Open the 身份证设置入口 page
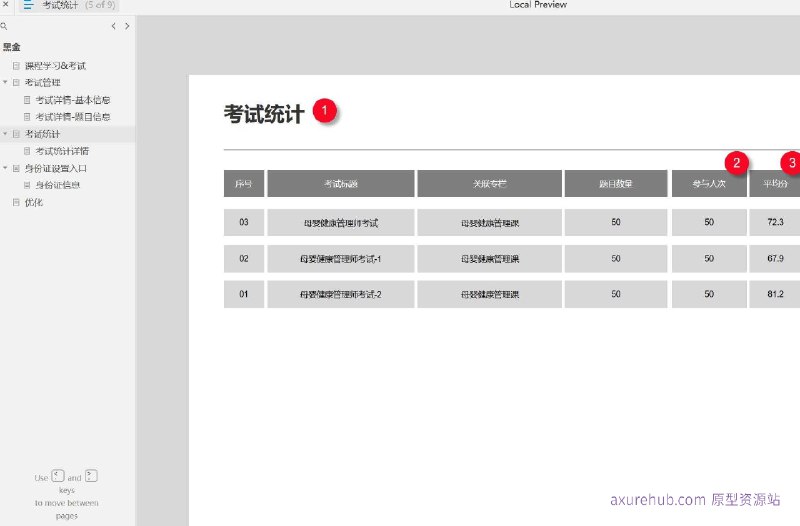 pos(56,168)
